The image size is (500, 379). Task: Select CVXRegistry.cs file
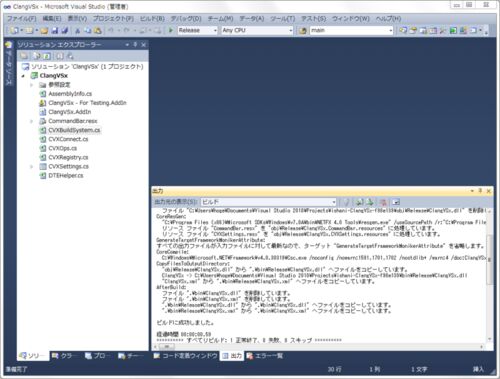[x=68, y=157]
